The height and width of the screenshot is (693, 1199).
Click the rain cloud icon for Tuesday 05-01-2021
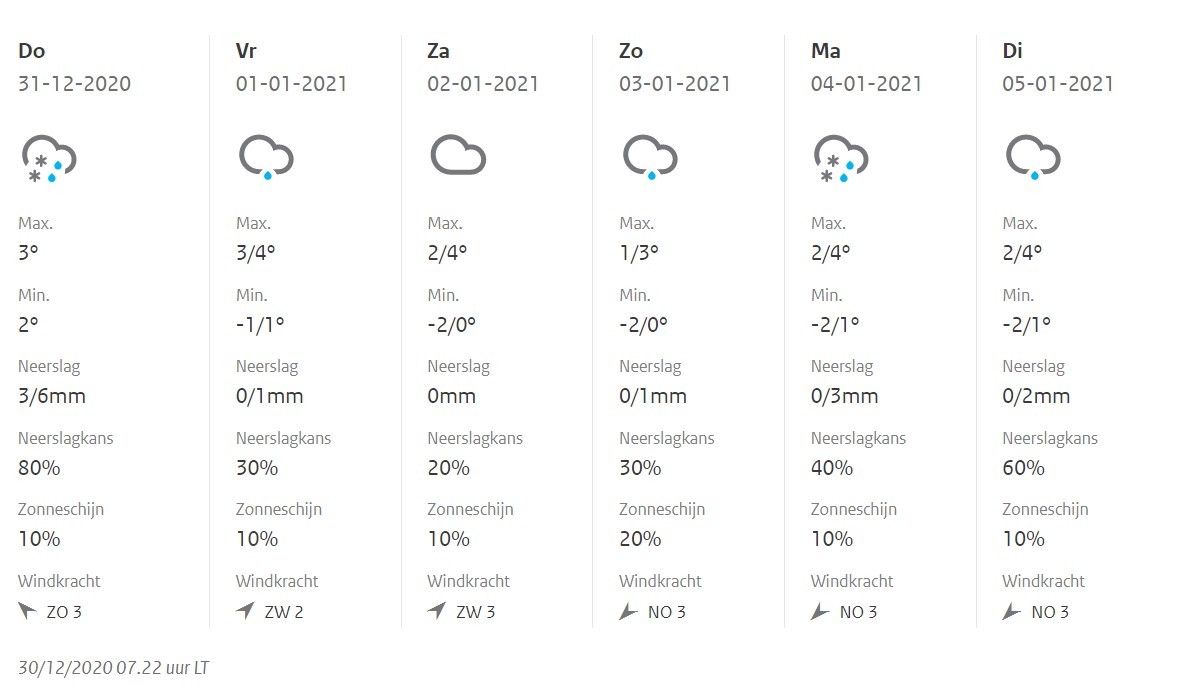click(1032, 158)
